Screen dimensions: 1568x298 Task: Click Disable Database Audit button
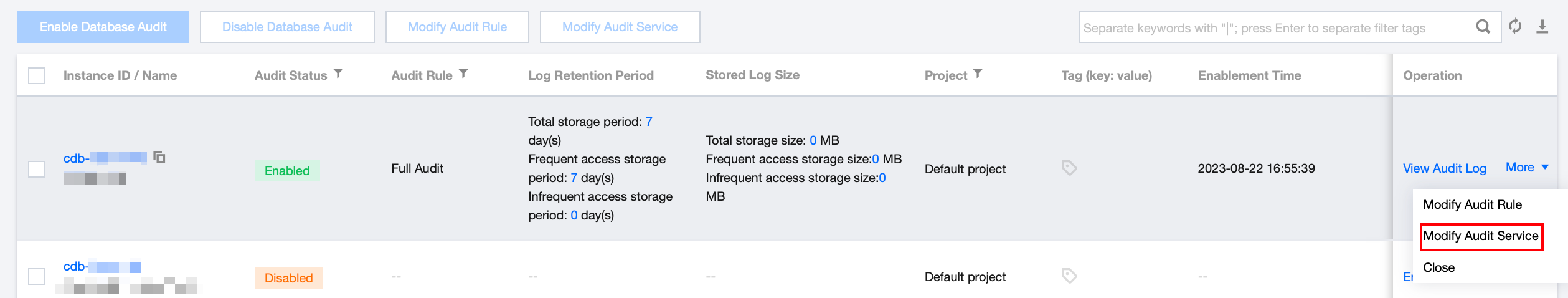287,27
